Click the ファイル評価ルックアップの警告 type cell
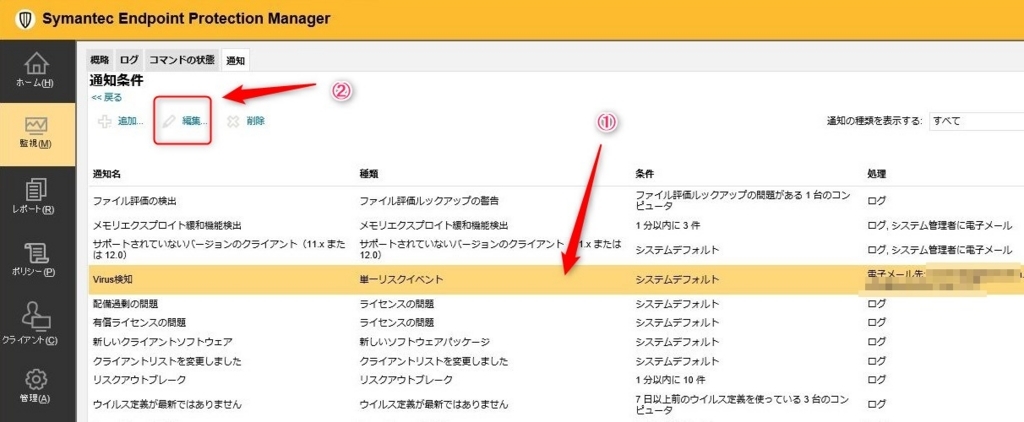 click(430, 201)
